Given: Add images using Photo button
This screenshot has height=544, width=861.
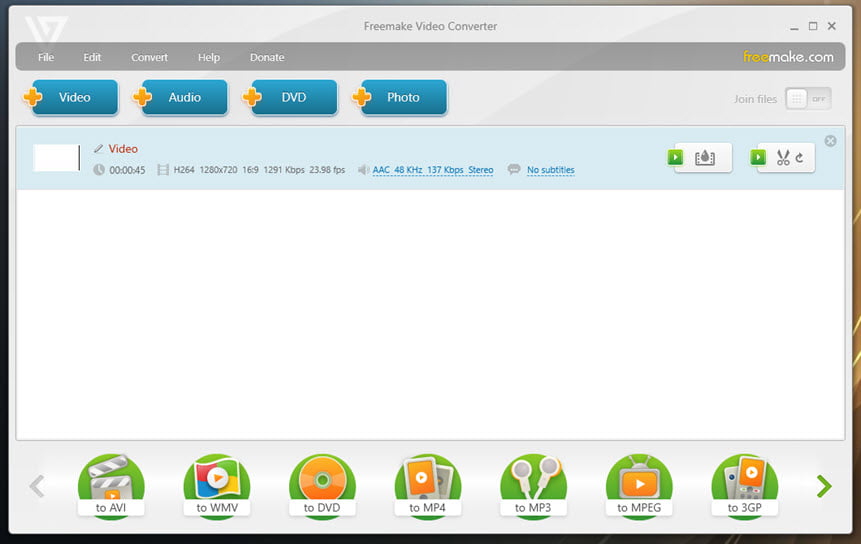Looking at the screenshot, I should click(400, 97).
